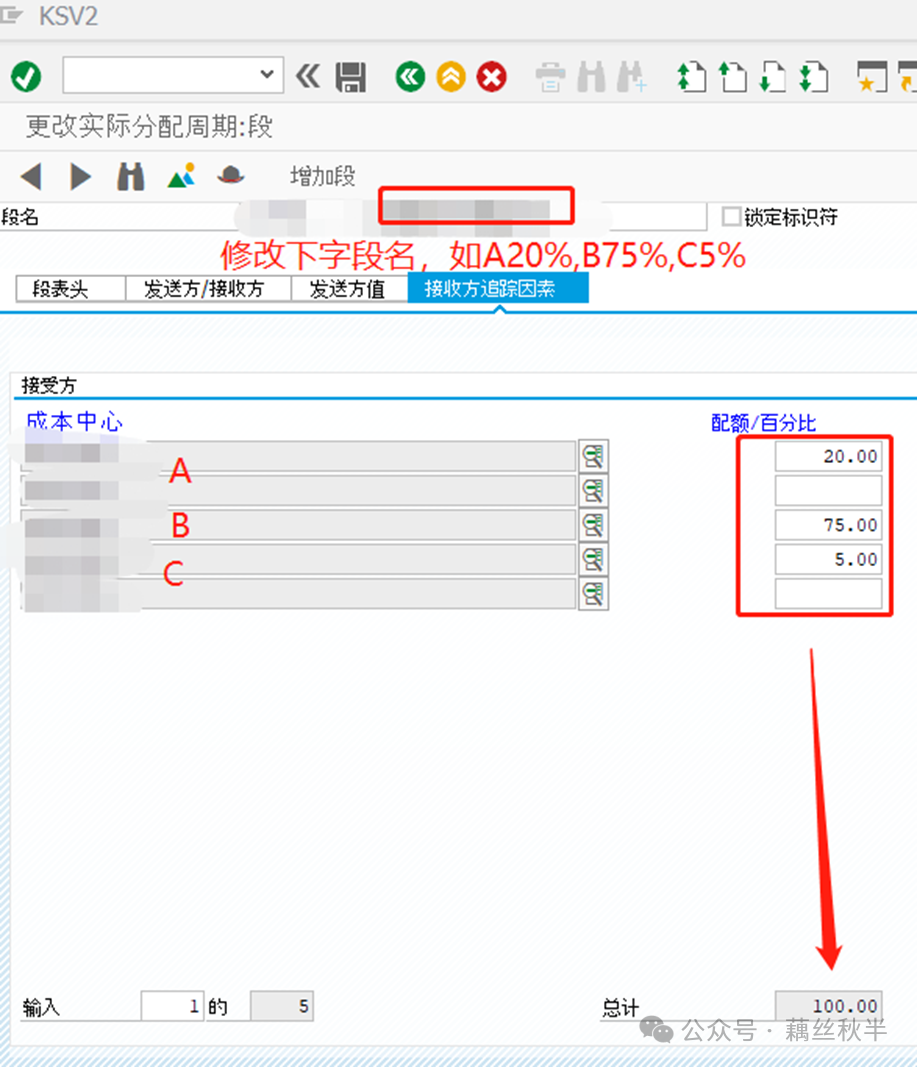The height and width of the screenshot is (1067, 917).
Task: Open the transaction command field dropdown
Action: [x=267, y=74]
